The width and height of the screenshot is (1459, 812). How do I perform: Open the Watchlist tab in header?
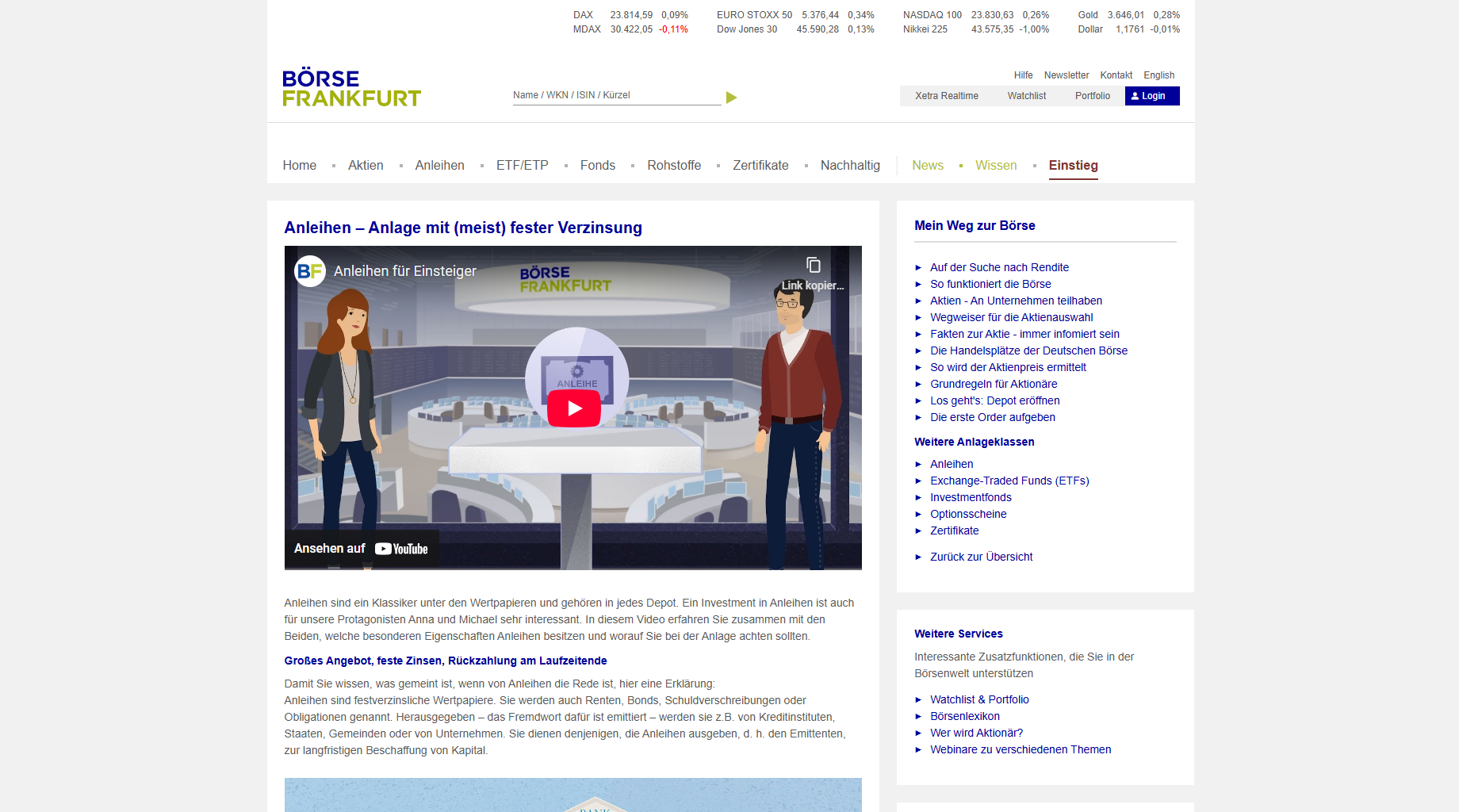[1026, 96]
